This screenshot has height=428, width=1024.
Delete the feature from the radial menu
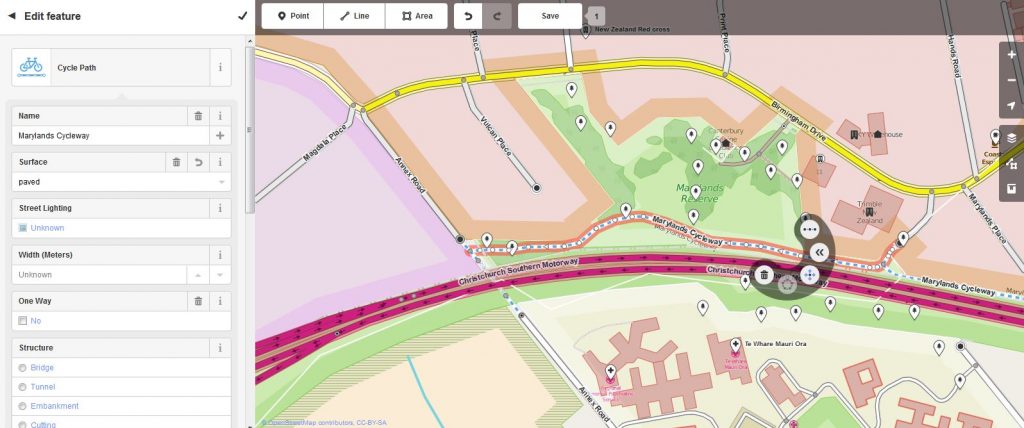coord(764,274)
